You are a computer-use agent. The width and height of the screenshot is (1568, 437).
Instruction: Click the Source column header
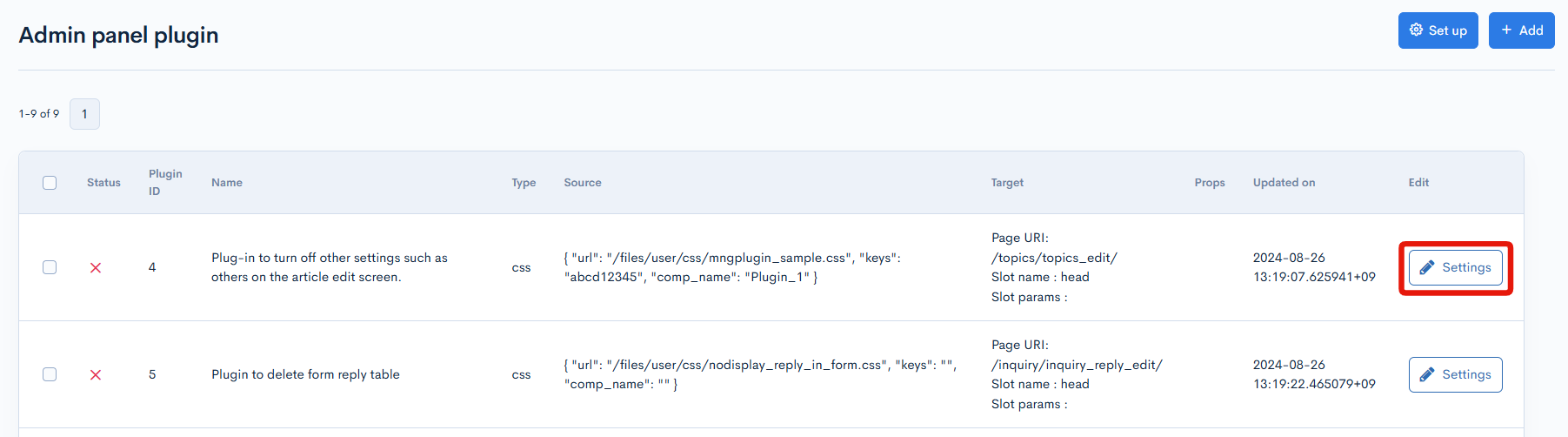pyautogui.click(x=583, y=183)
